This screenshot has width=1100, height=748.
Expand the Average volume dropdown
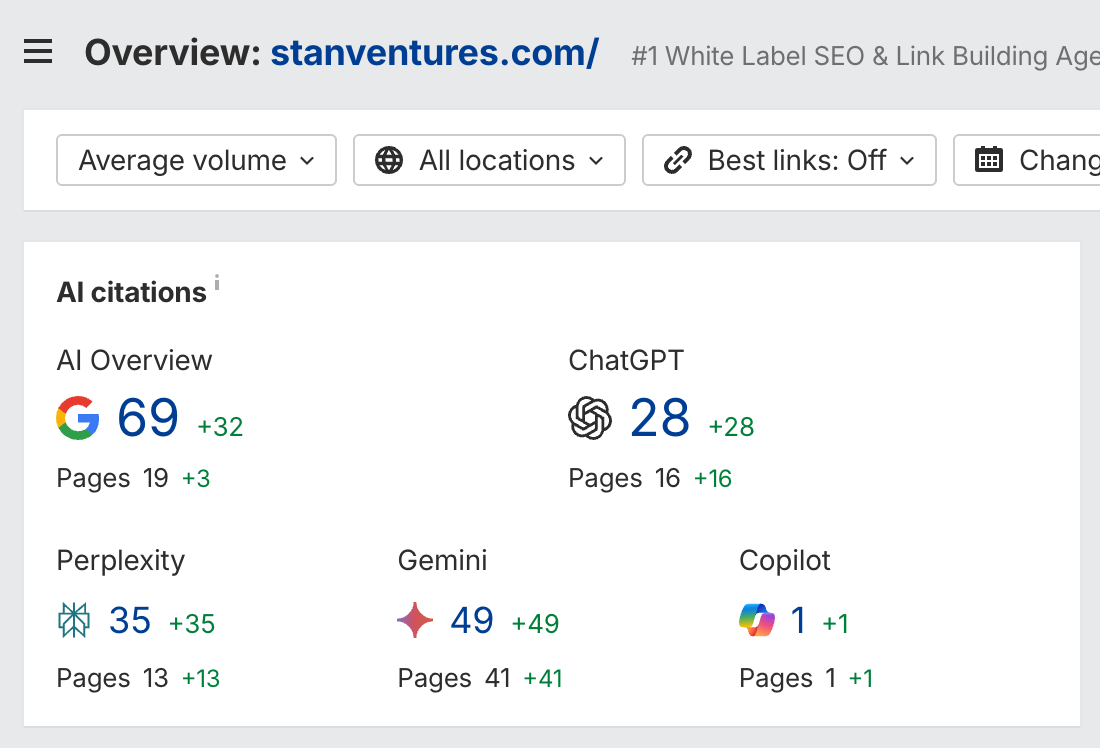click(x=196, y=160)
